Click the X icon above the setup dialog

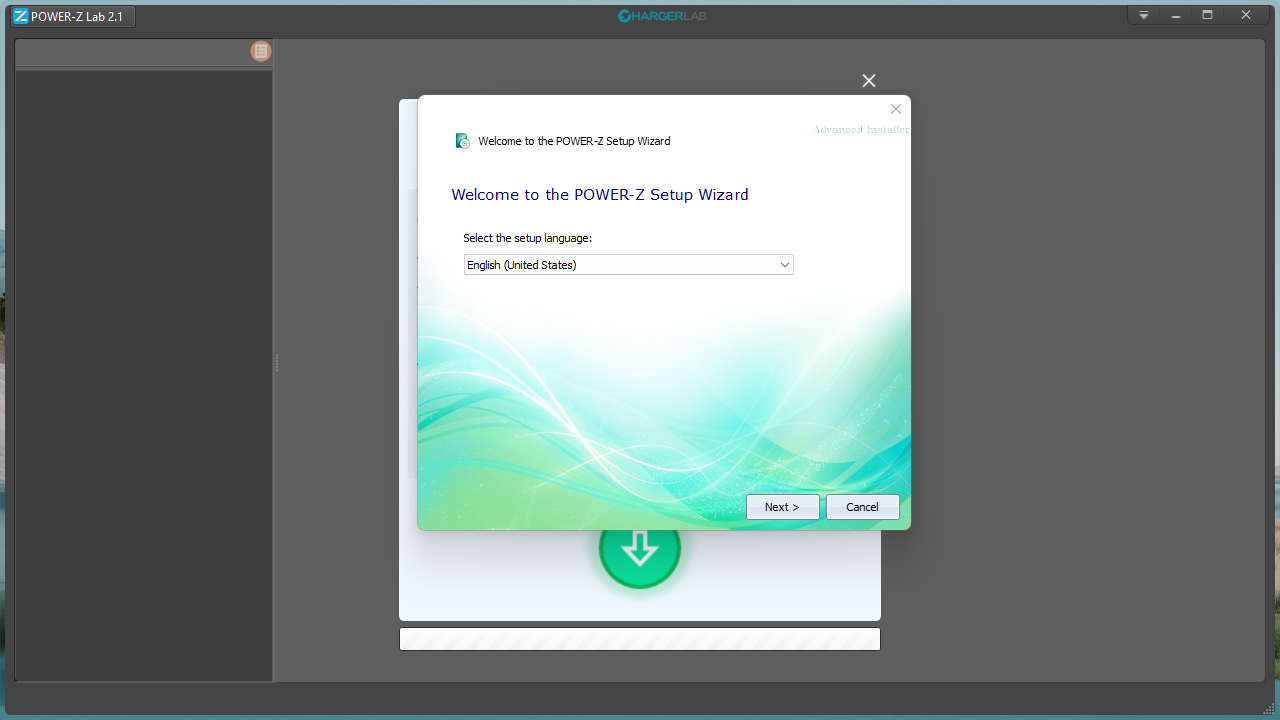tap(868, 80)
